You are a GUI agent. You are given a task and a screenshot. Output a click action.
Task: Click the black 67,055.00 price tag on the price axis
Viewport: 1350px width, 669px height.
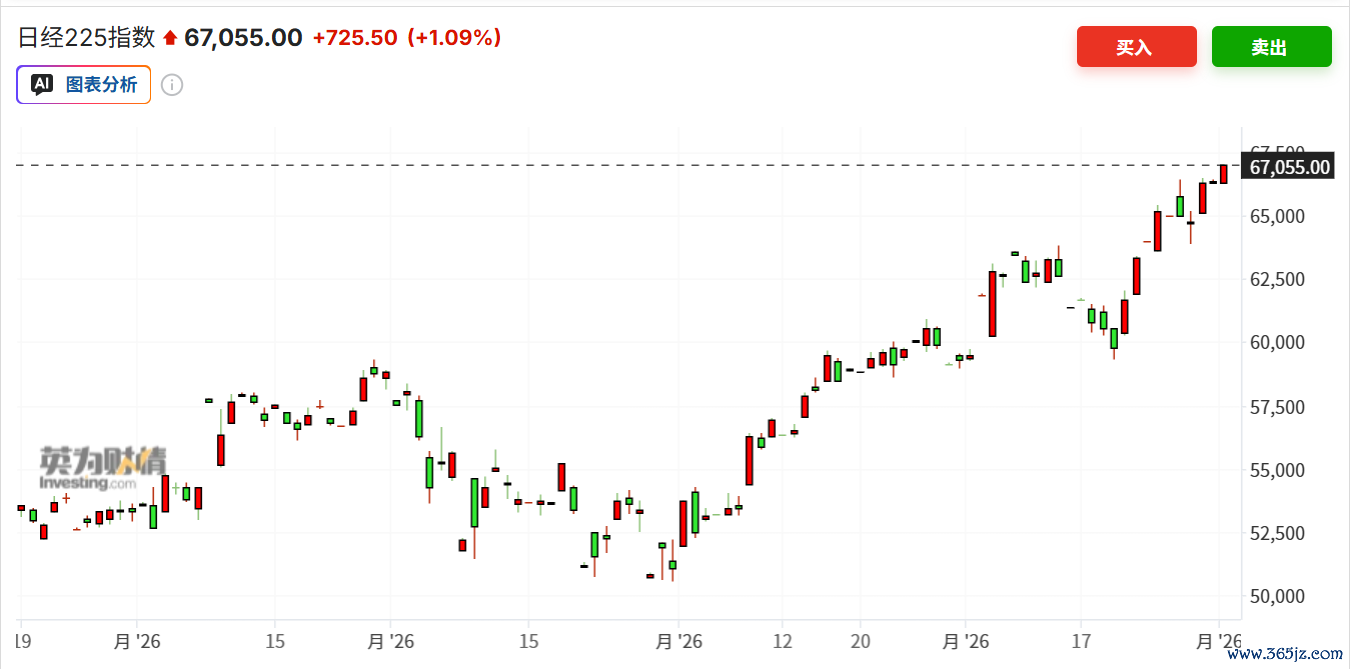pyautogui.click(x=1288, y=167)
